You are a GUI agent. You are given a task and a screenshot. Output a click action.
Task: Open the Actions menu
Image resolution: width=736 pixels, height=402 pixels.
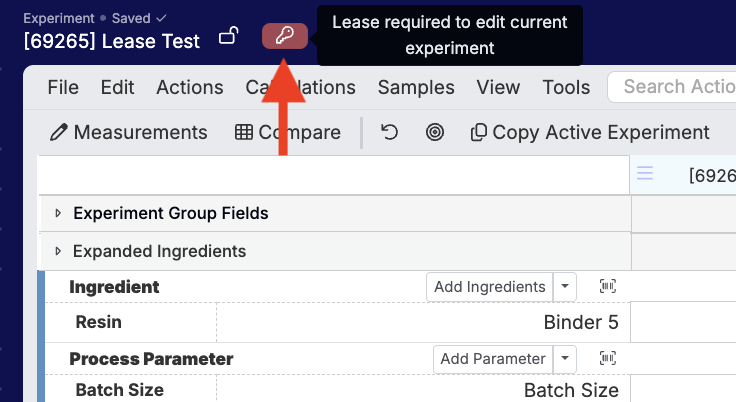(x=190, y=87)
